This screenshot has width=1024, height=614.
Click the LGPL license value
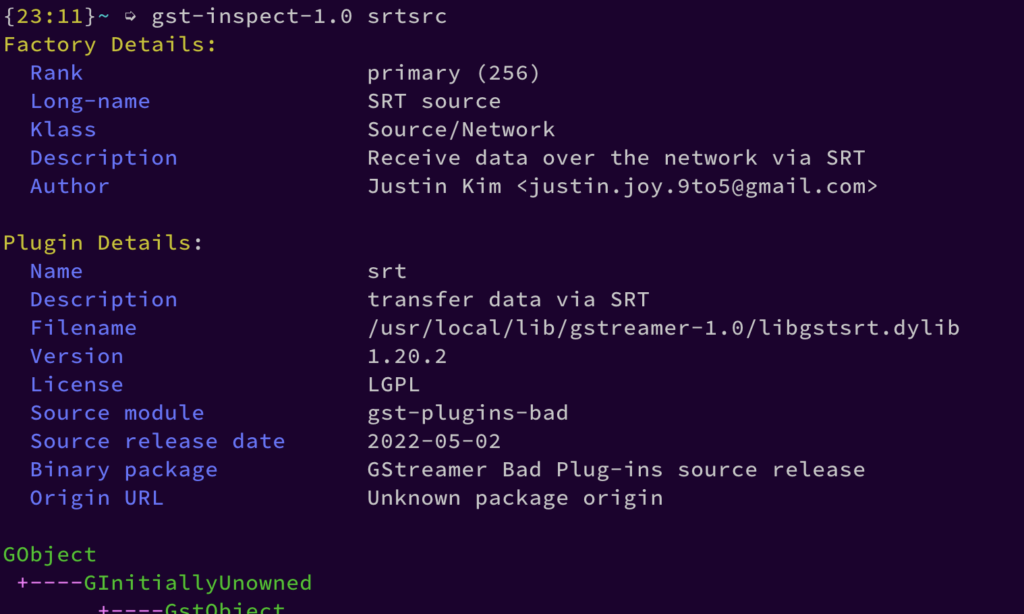point(394,384)
